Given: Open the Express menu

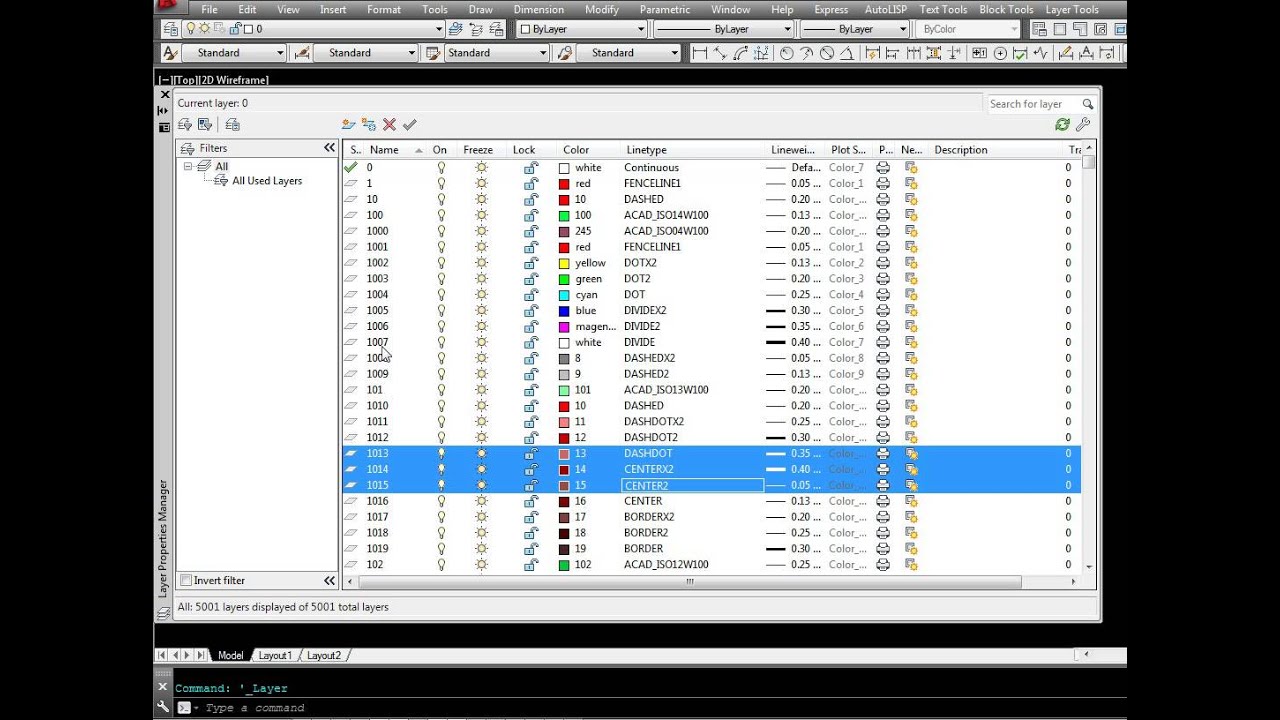Looking at the screenshot, I should [831, 9].
